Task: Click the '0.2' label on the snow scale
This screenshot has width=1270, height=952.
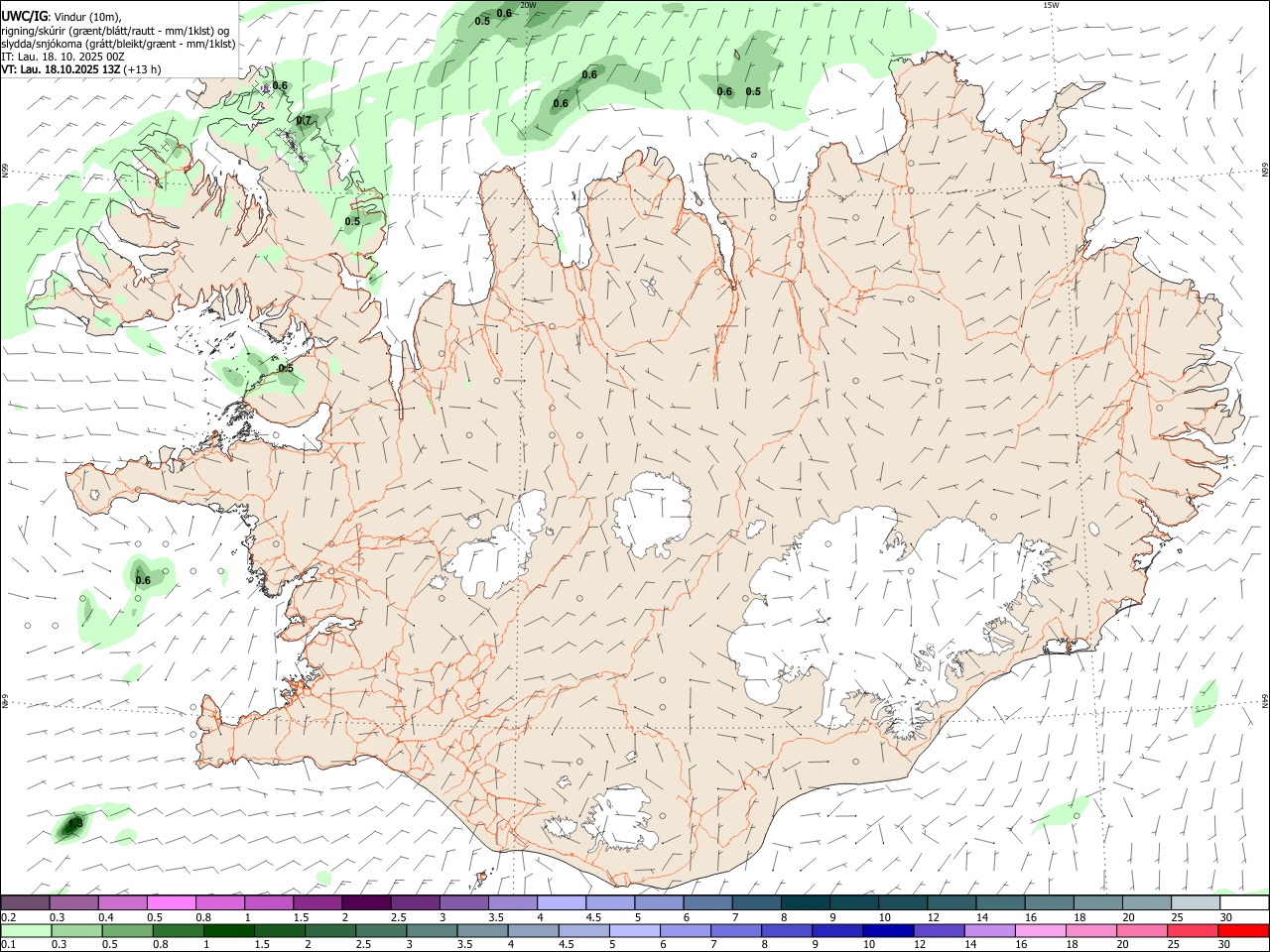Action: (x=8, y=917)
